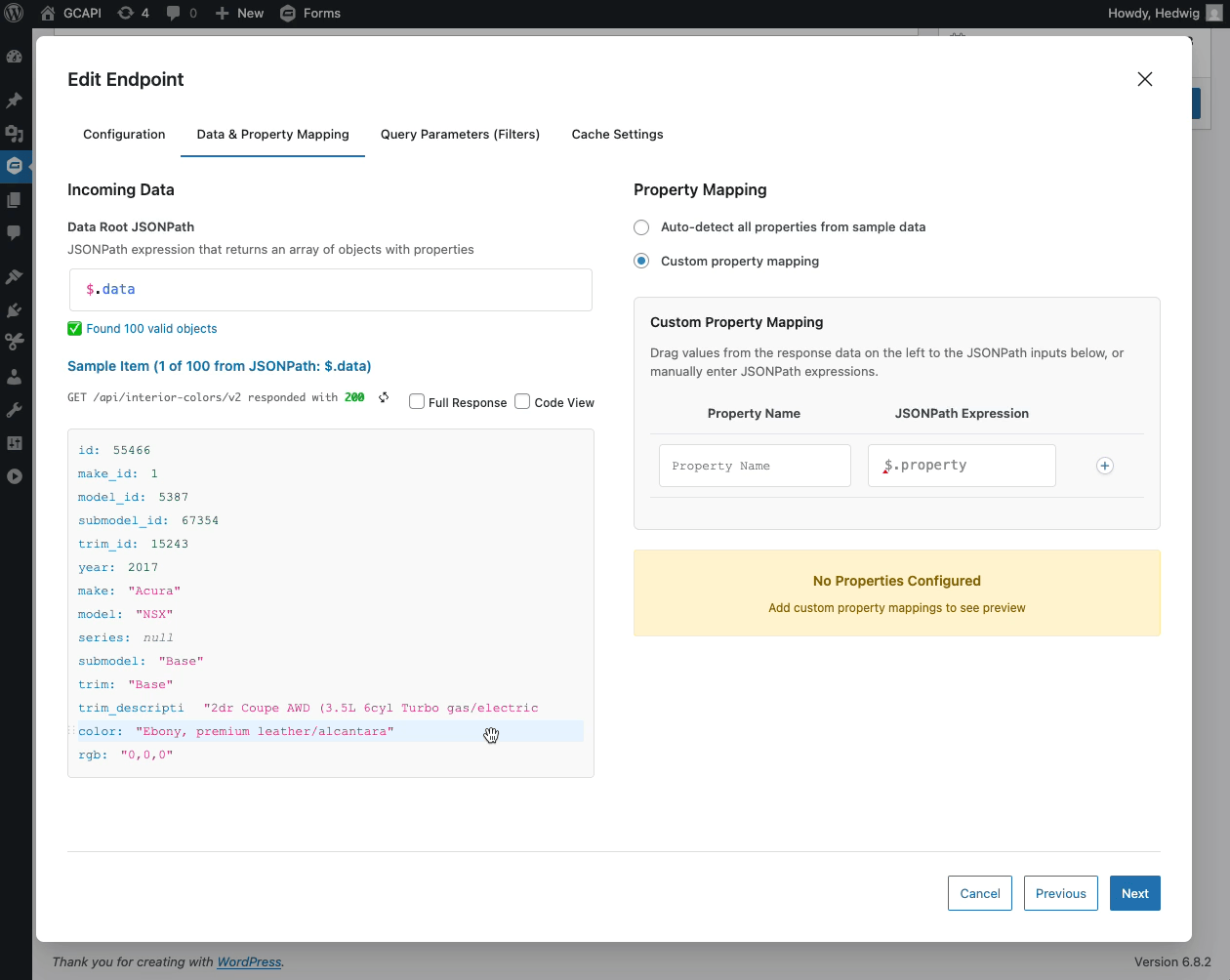The image size is (1230, 980).
Task: Open the scissors snippets sidebar icon
Action: (15, 342)
